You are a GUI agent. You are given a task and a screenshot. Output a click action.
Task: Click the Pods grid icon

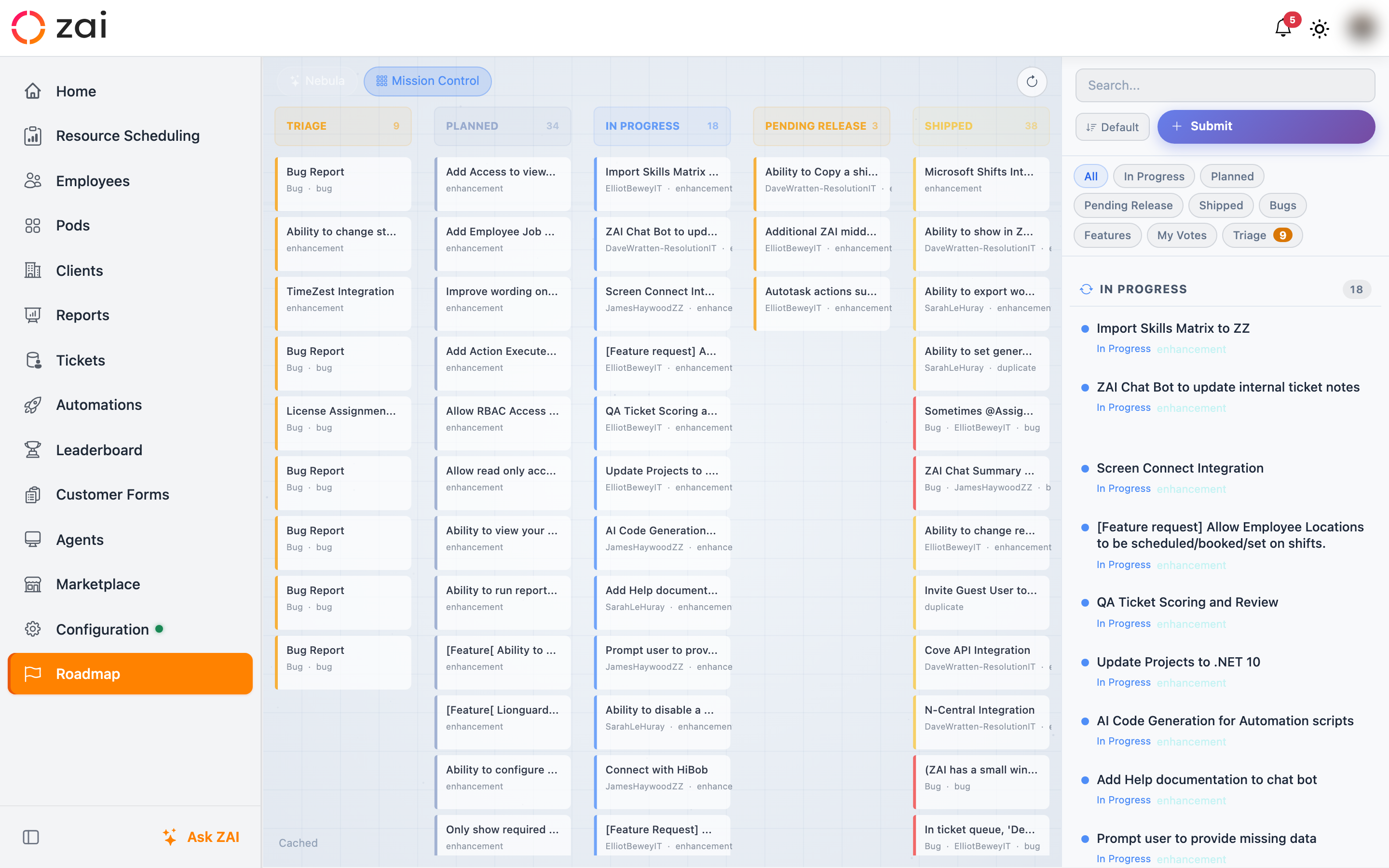click(x=33, y=226)
